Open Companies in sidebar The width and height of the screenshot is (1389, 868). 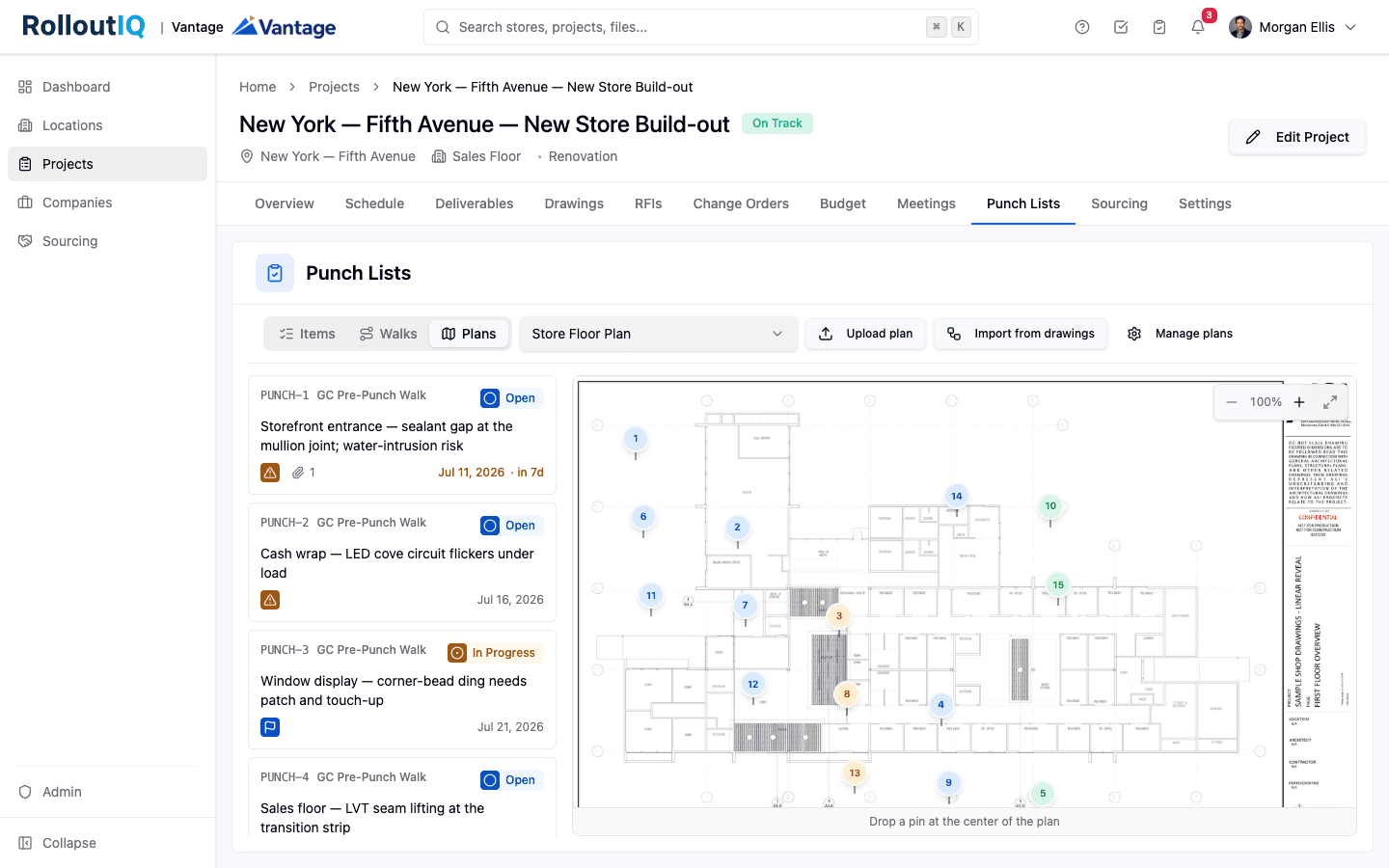(107, 203)
